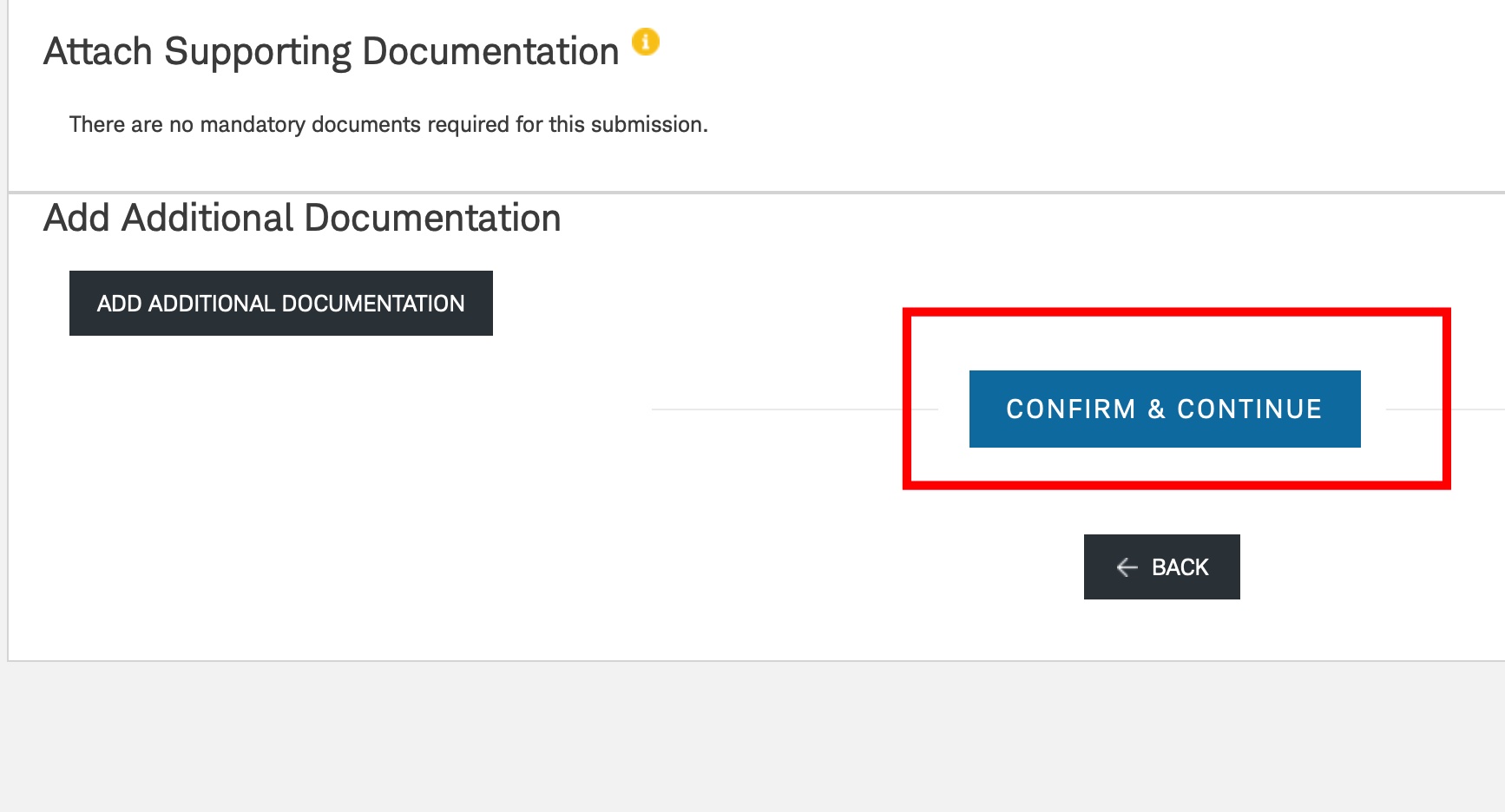Select the blue Confirm & Continue button
The width and height of the screenshot is (1505, 812).
point(1165,409)
